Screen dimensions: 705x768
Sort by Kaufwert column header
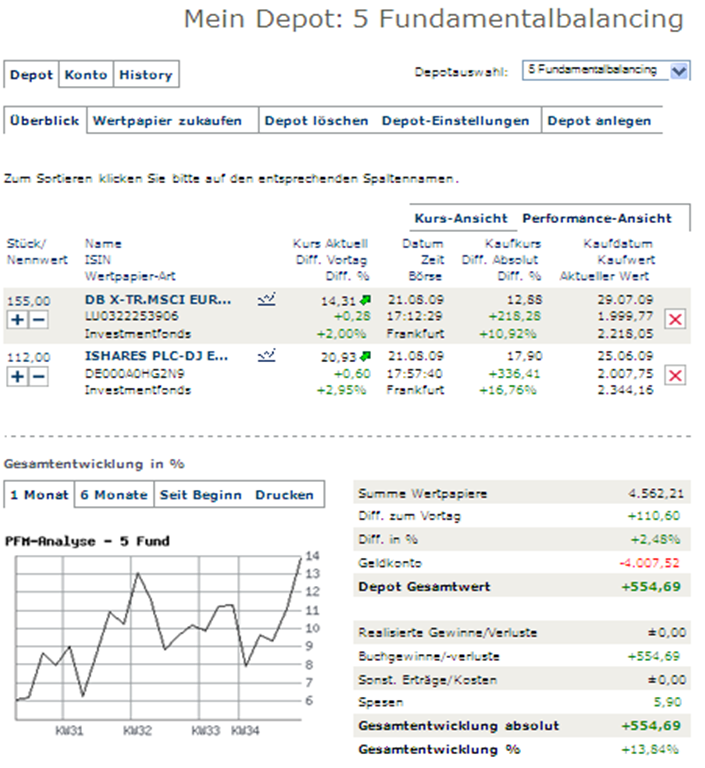pyautogui.click(x=626, y=260)
